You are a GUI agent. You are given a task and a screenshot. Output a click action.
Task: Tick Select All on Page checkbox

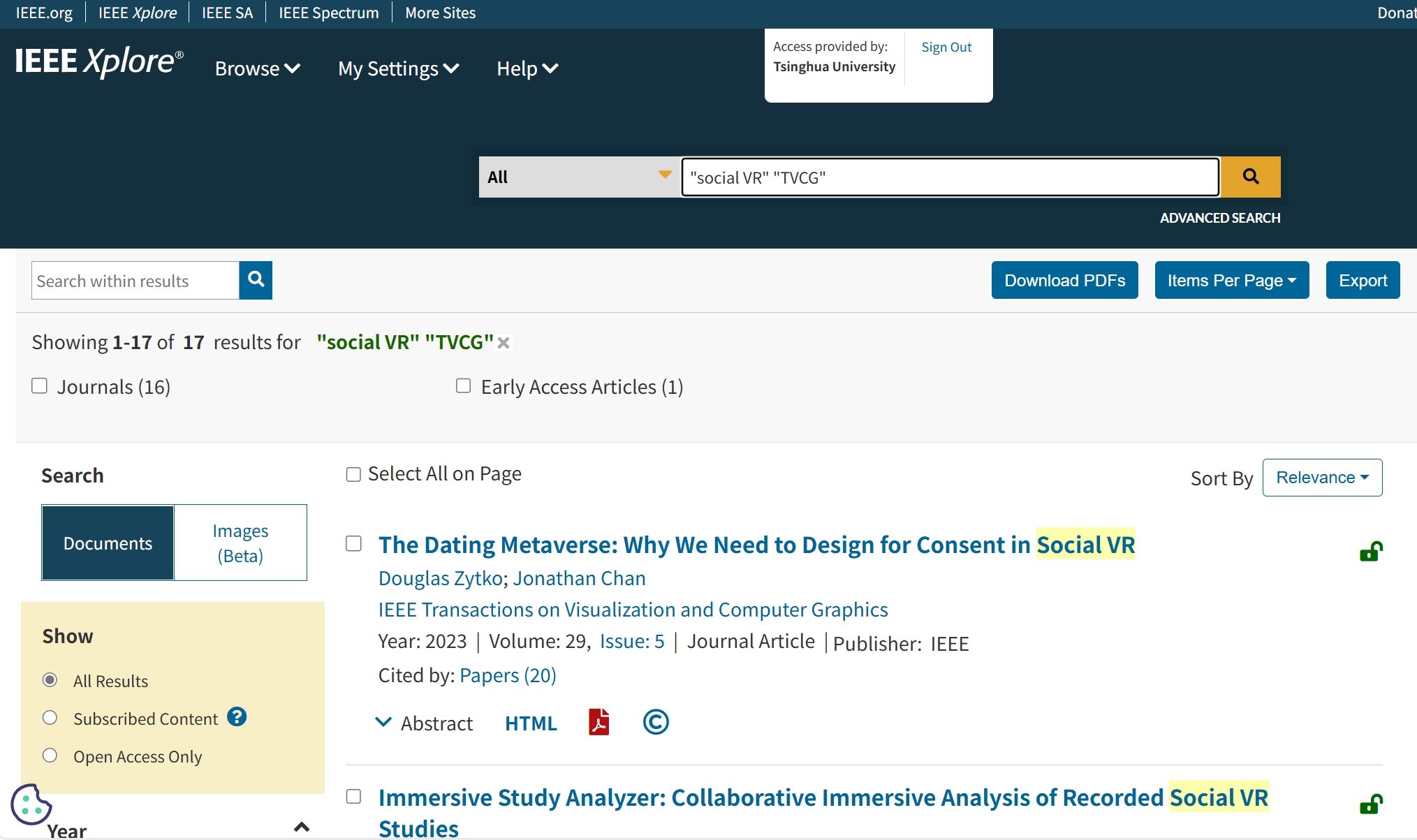tap(353, 475)
